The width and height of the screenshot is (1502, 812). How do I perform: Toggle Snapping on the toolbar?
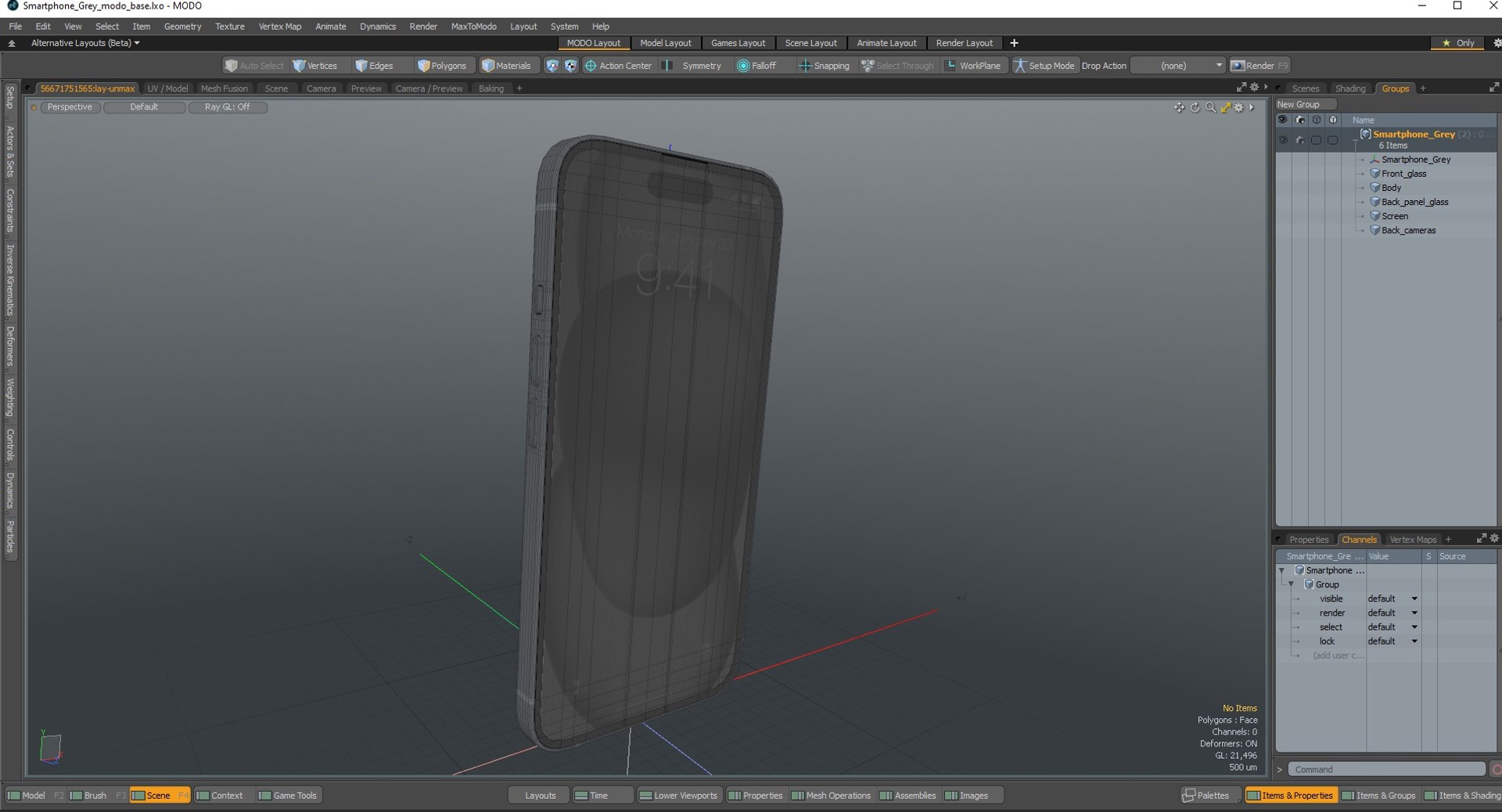coord(824,66)
